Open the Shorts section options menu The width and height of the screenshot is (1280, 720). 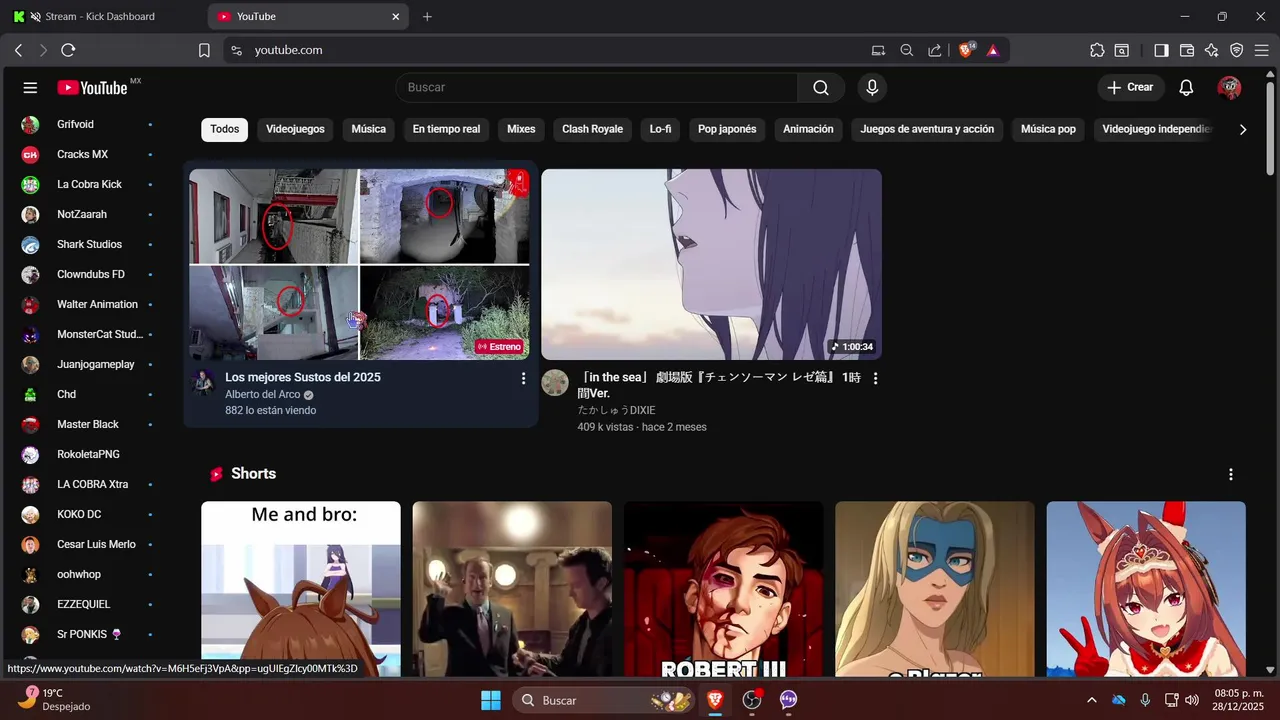coord(1231,474)
